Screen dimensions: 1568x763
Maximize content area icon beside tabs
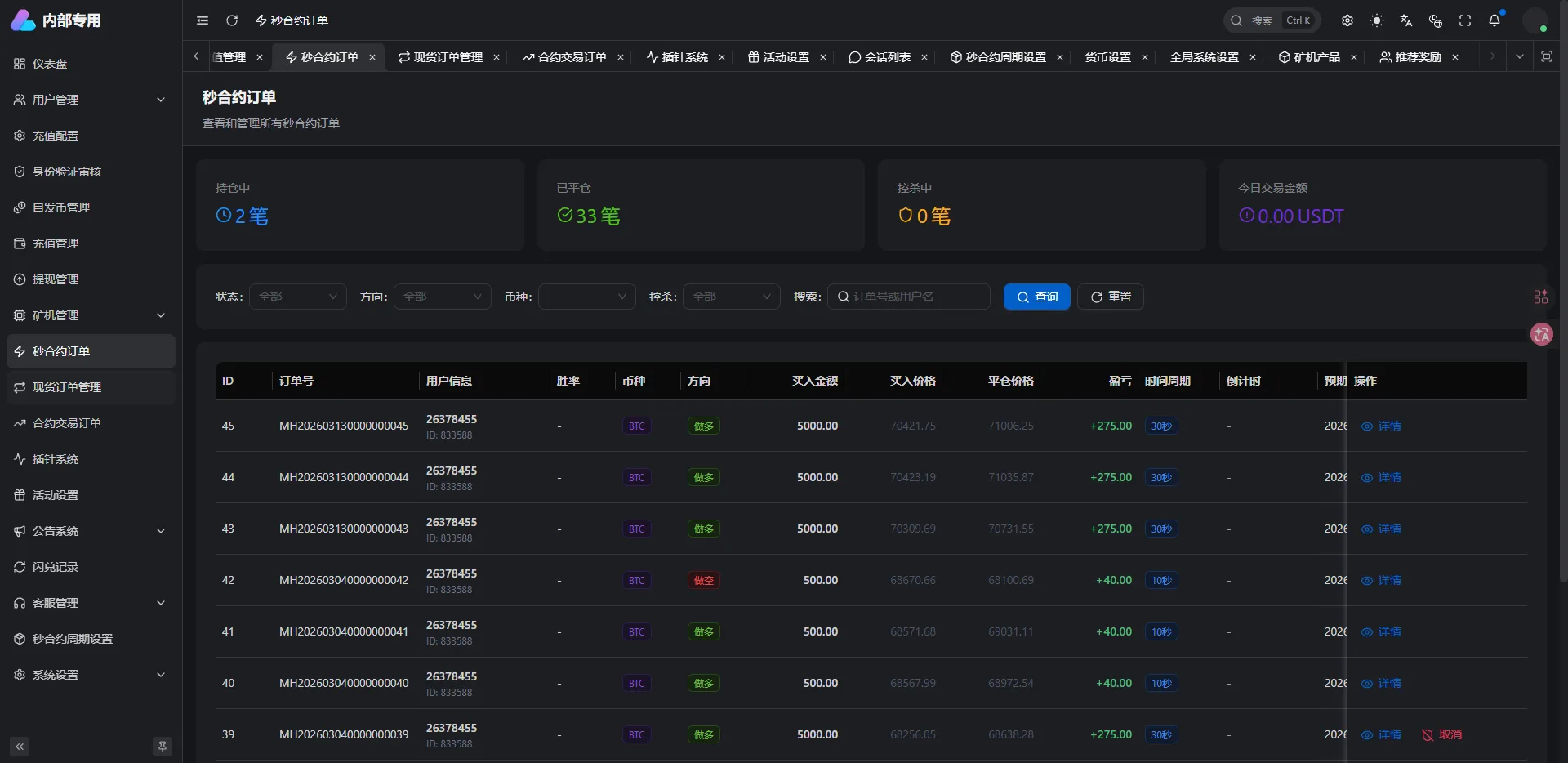[1547, 56]
